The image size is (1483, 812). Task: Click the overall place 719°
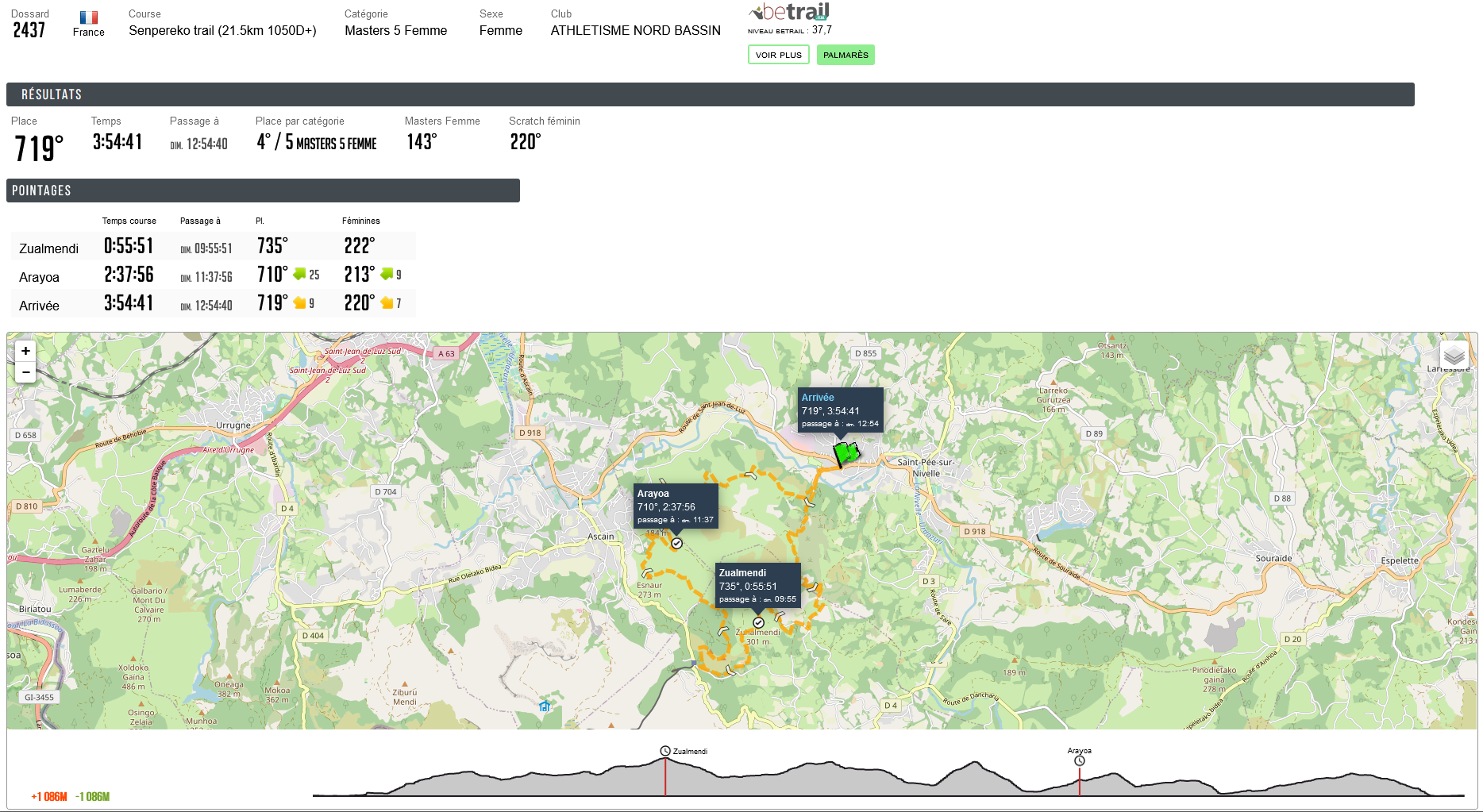(39, 148)
